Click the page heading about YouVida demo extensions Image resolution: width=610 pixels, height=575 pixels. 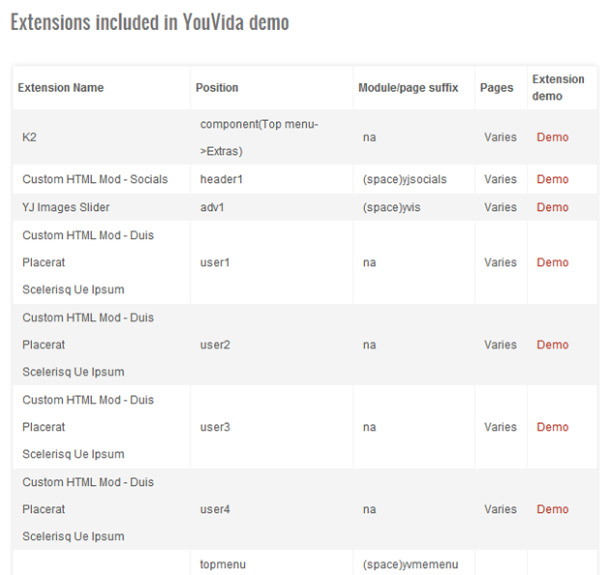(x=149, y=23)
